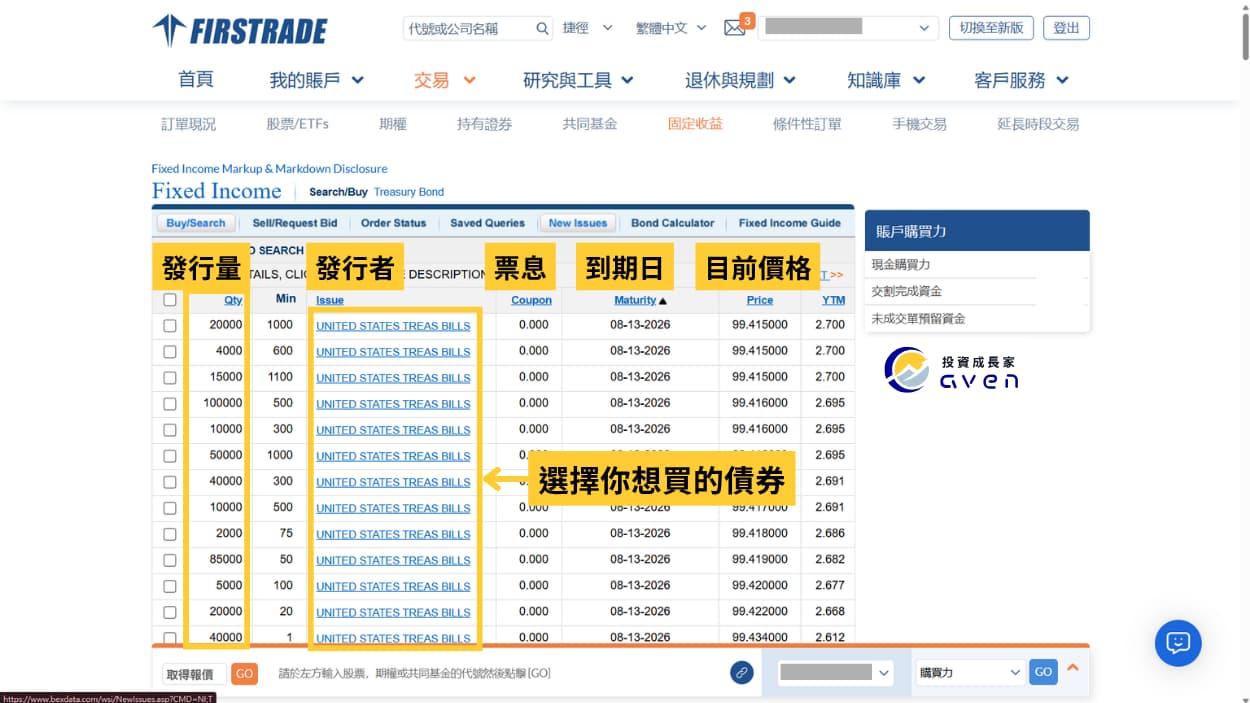Go to 首頁 home
The image size is (1250, 703).
point(196,80)
